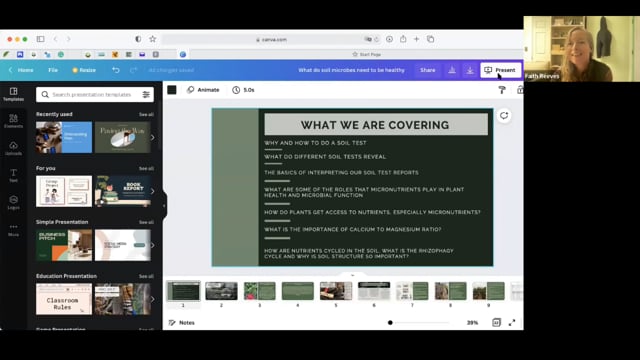Click the Animate button
The height and width of the screenshot is (360, 640).
click(x=203, y=90)
